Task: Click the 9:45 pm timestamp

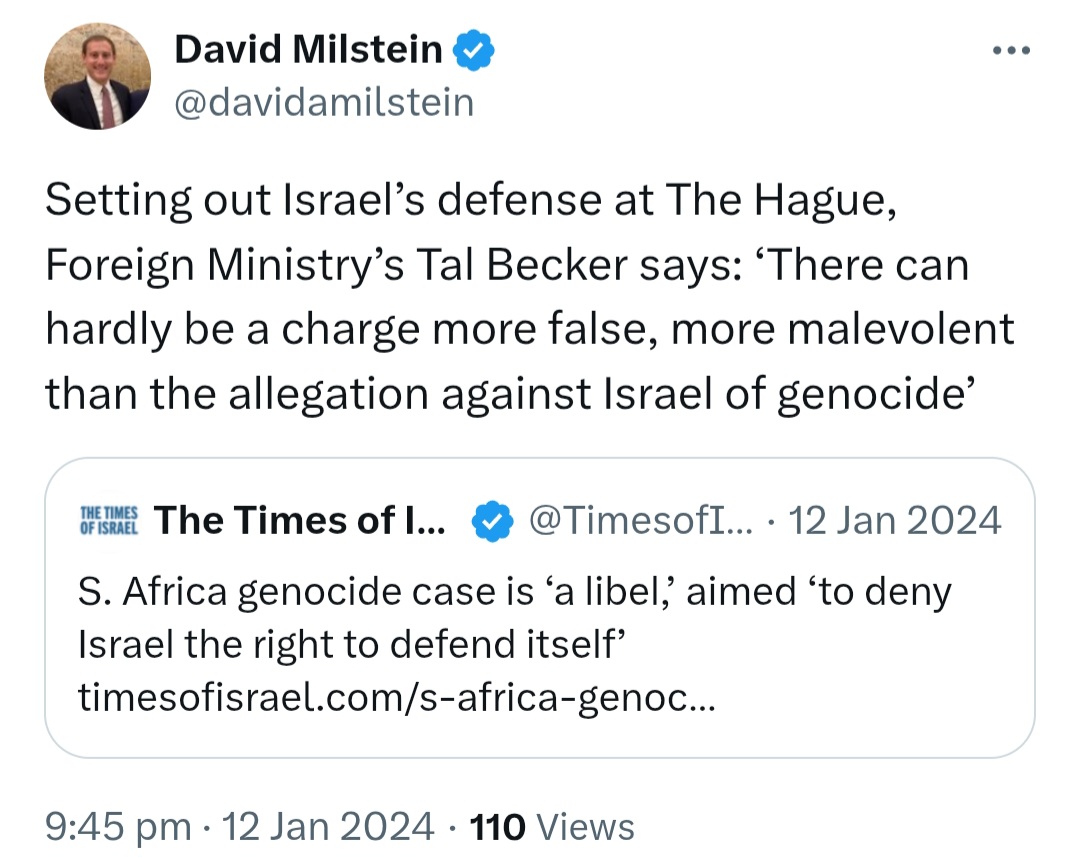Action: click(118, 827)
